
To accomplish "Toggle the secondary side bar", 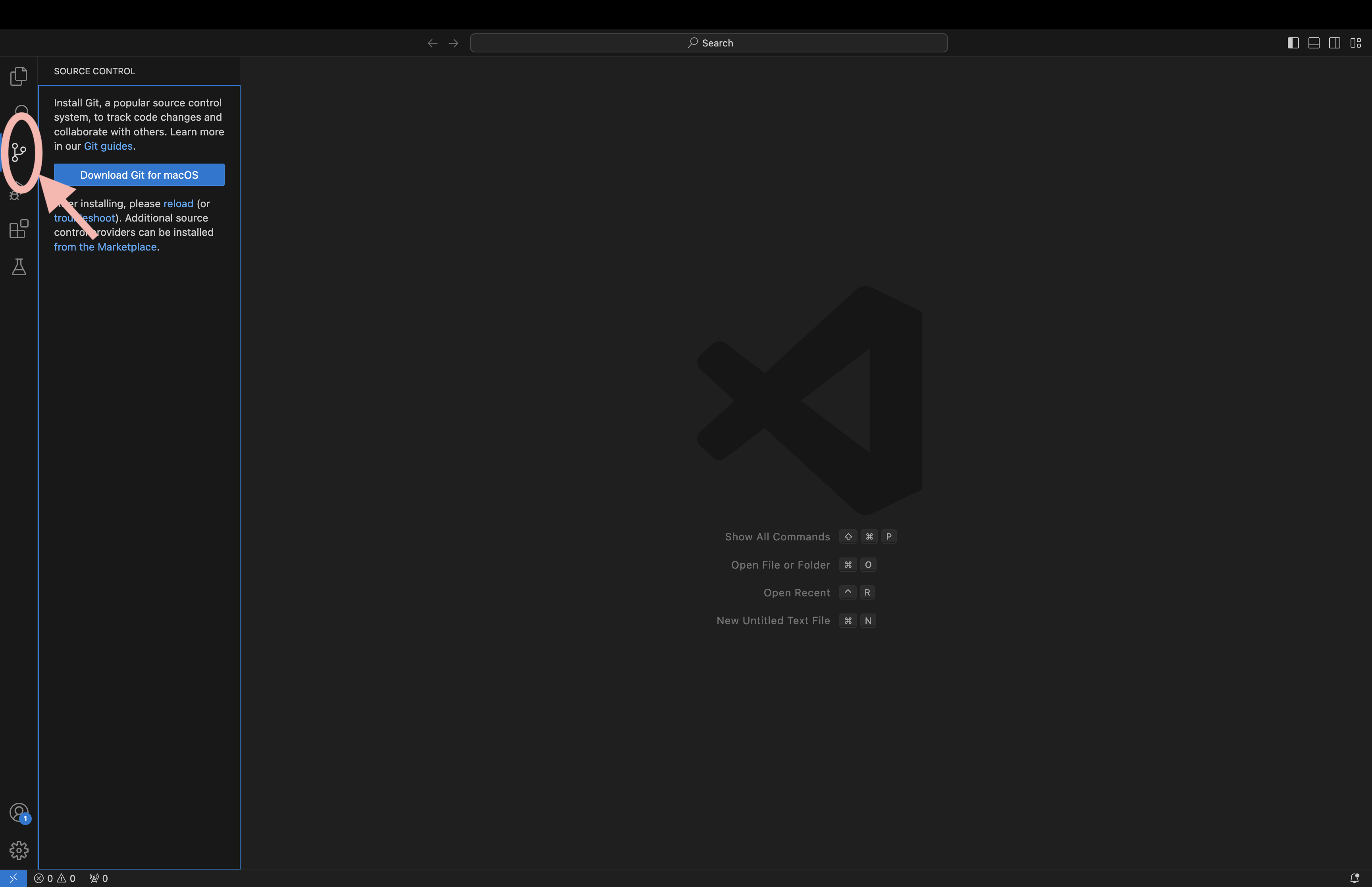I will (1335, 43).
